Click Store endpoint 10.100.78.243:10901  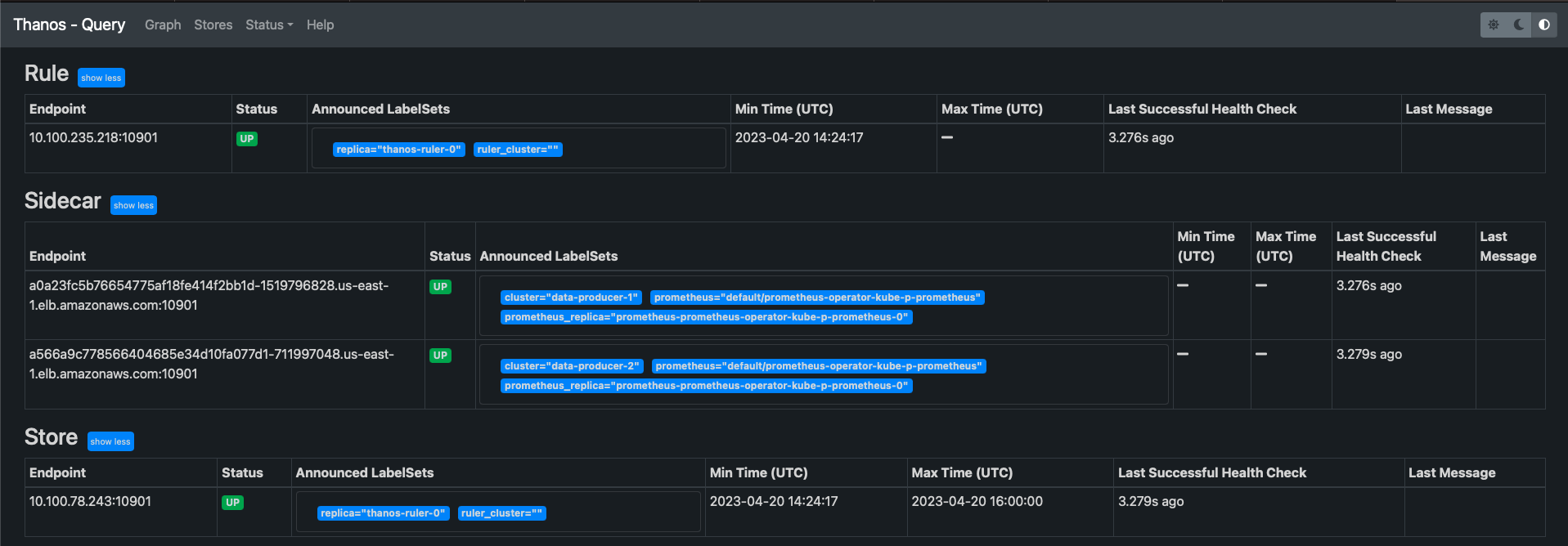click(90, 501)
